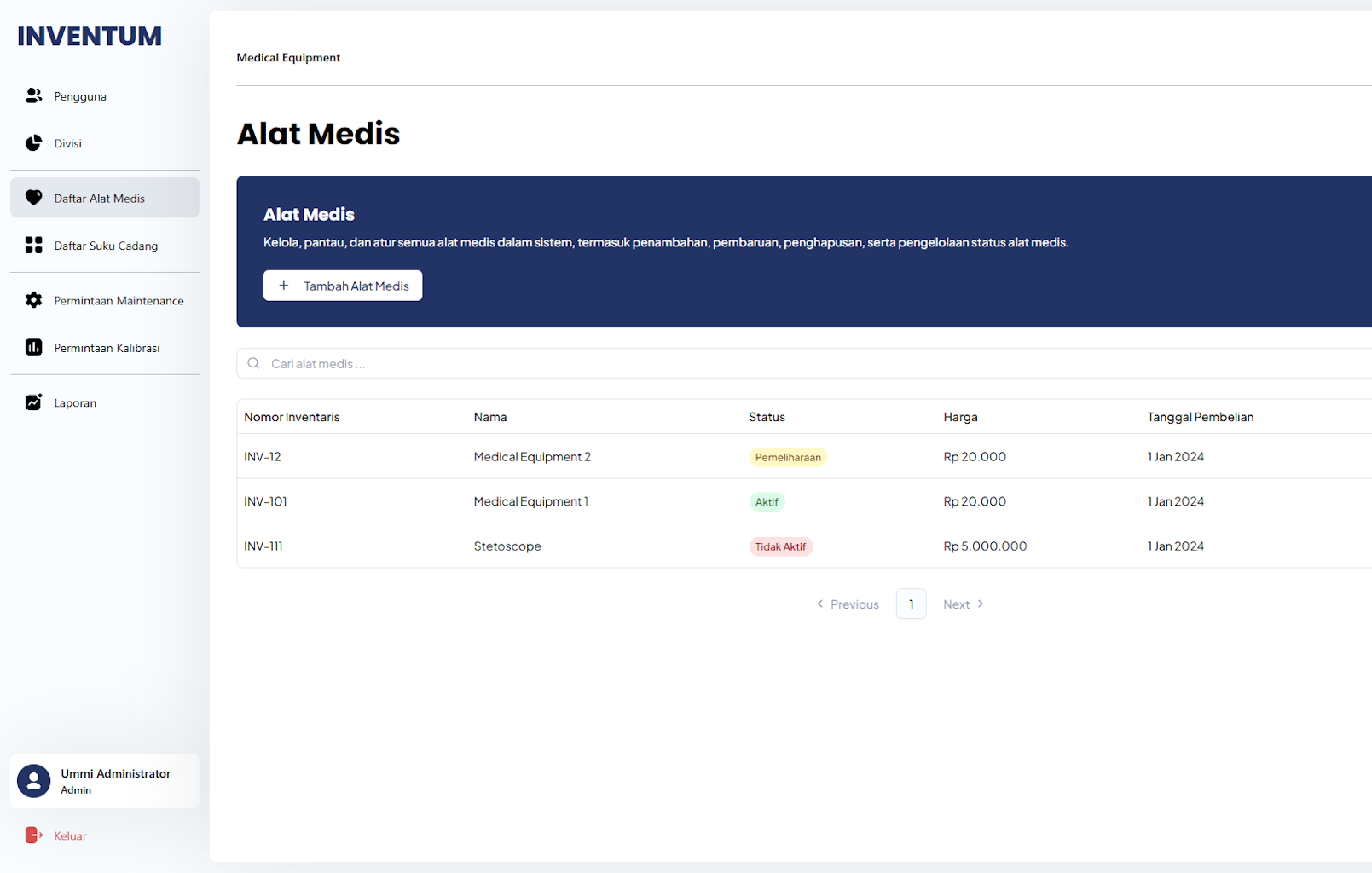Click the grid icon for Daftar Suku Cadang
The width and height of the screenshot is (1372, 873).
click(33, 246)
